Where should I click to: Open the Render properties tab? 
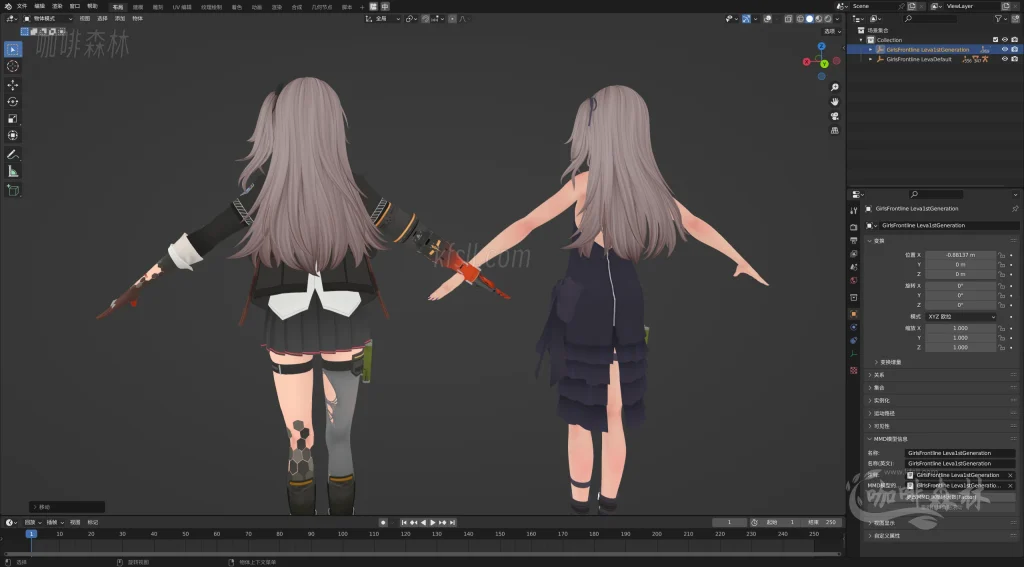[x=854, y=227]
